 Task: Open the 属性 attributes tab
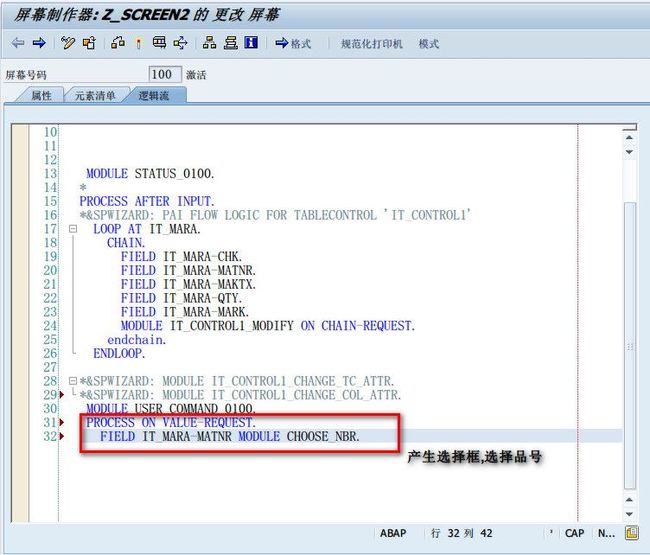pos(41,96)
